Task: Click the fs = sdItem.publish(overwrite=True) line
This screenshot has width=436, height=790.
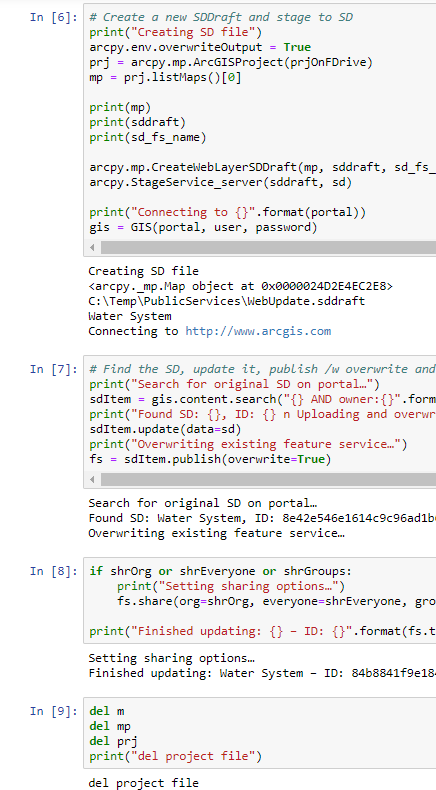Action: click(x=210, y=459)
